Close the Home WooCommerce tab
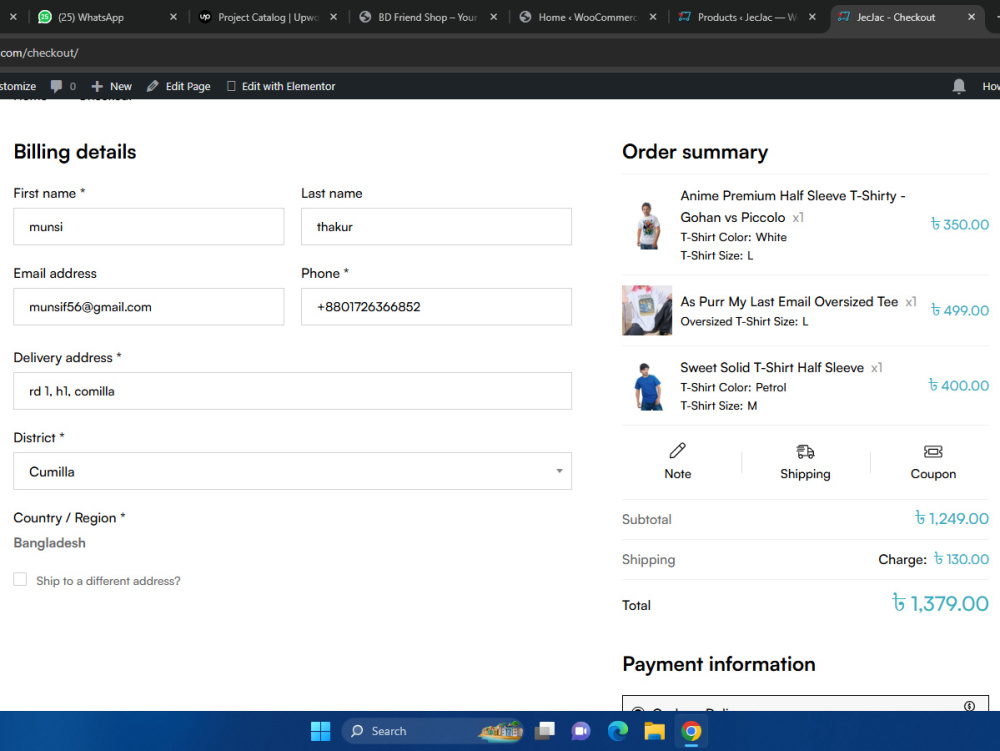Image resolution: width=1000 pixels, height=751 pixels. coord(653,17)
